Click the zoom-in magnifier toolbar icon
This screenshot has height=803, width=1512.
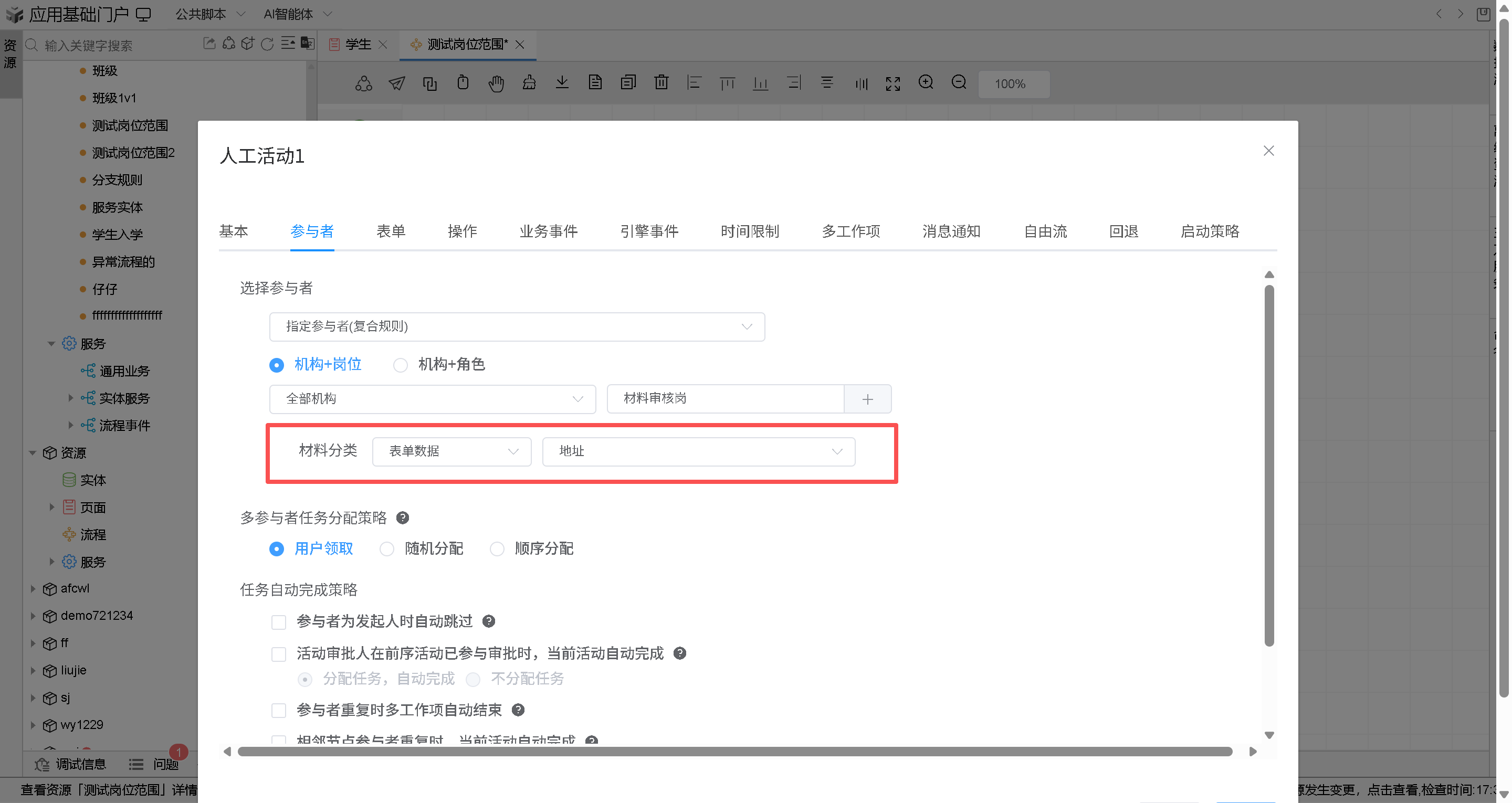coord(926,83)
